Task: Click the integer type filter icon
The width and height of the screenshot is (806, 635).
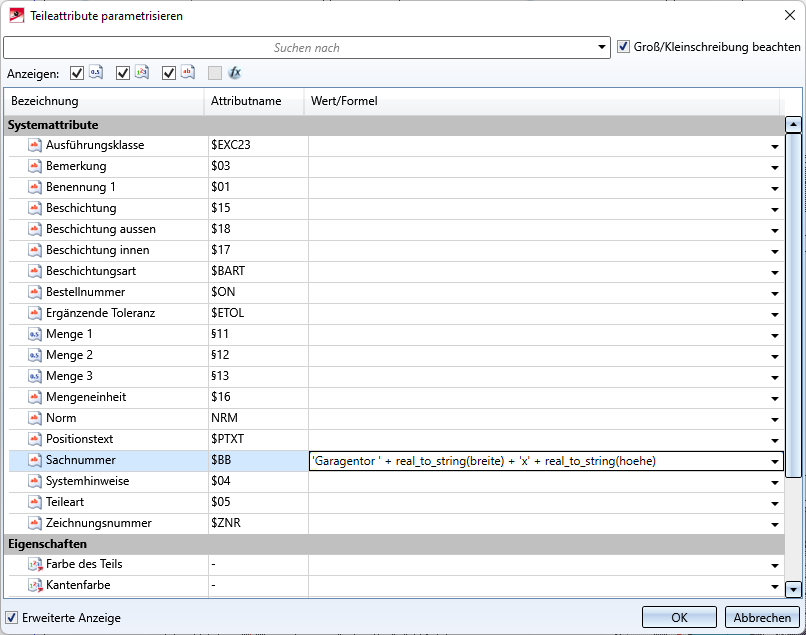Action: pyautogui.click(x=142, y=73)
